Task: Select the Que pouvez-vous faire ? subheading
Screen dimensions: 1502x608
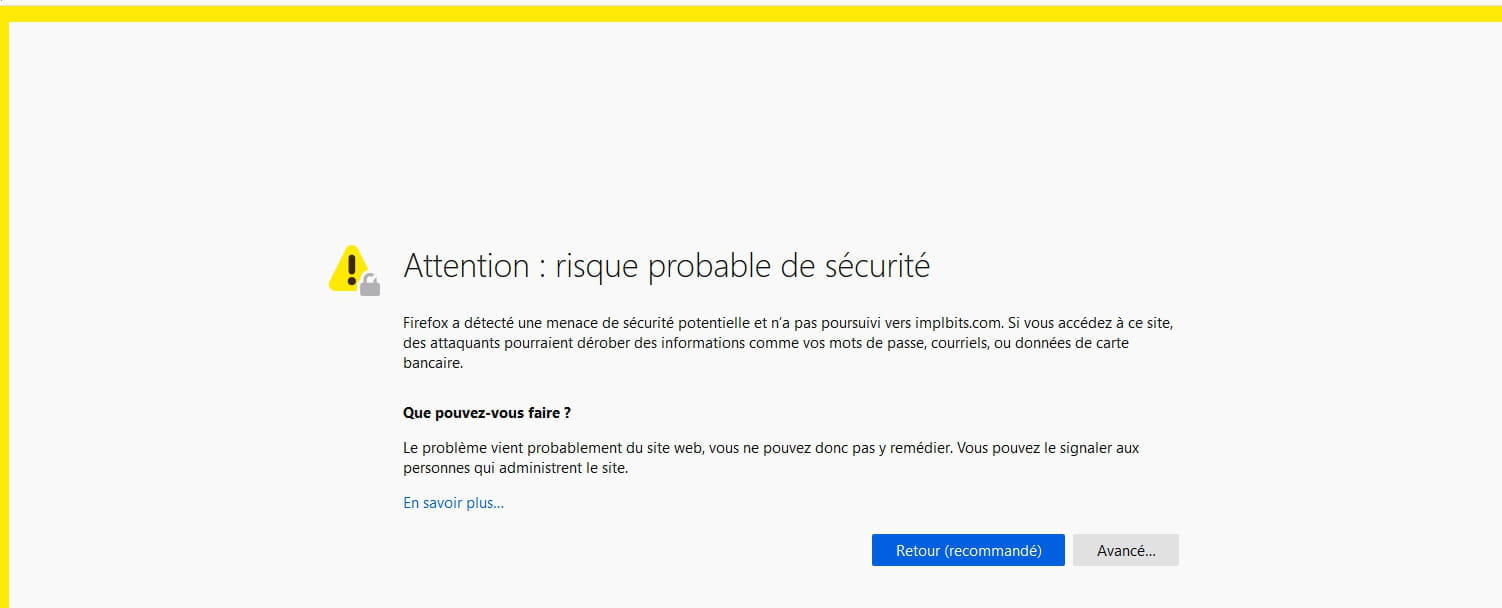Action: point(487,412)
